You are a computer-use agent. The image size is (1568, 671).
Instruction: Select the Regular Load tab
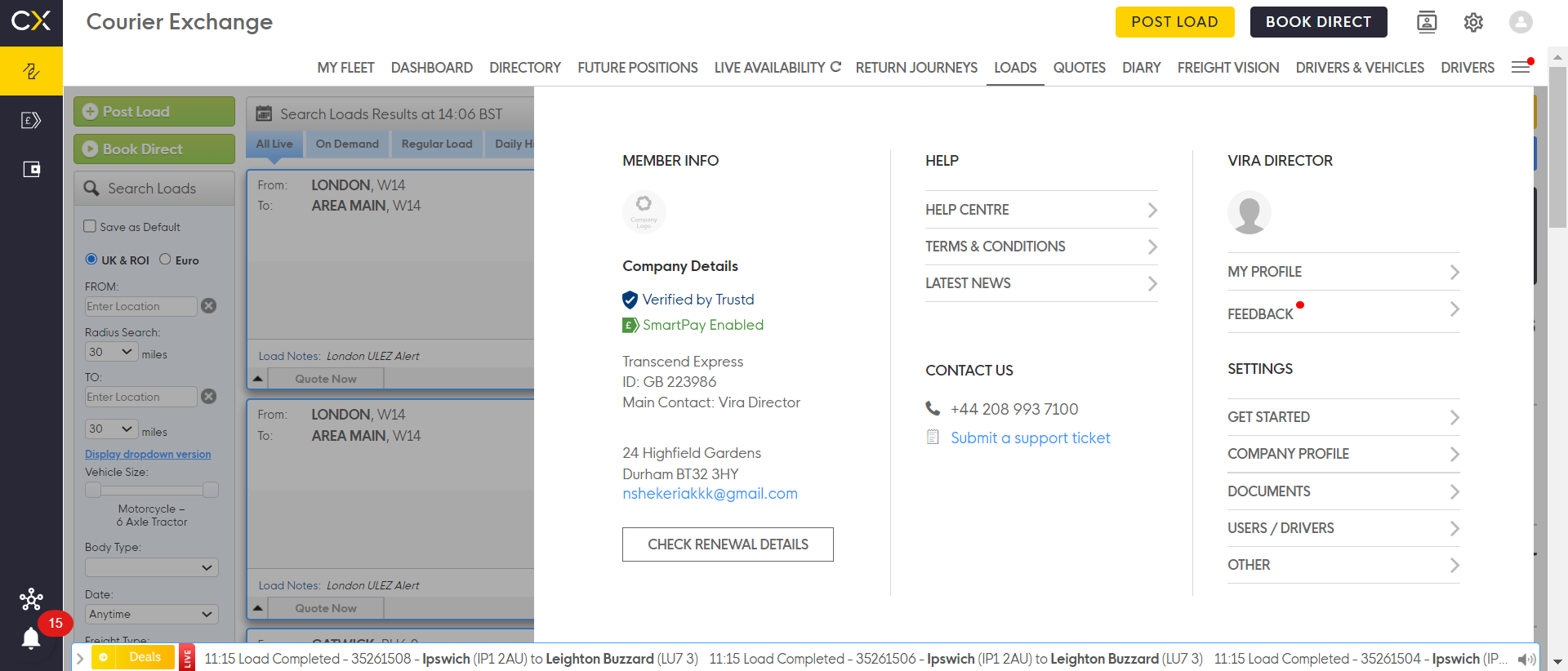(437, 144)
